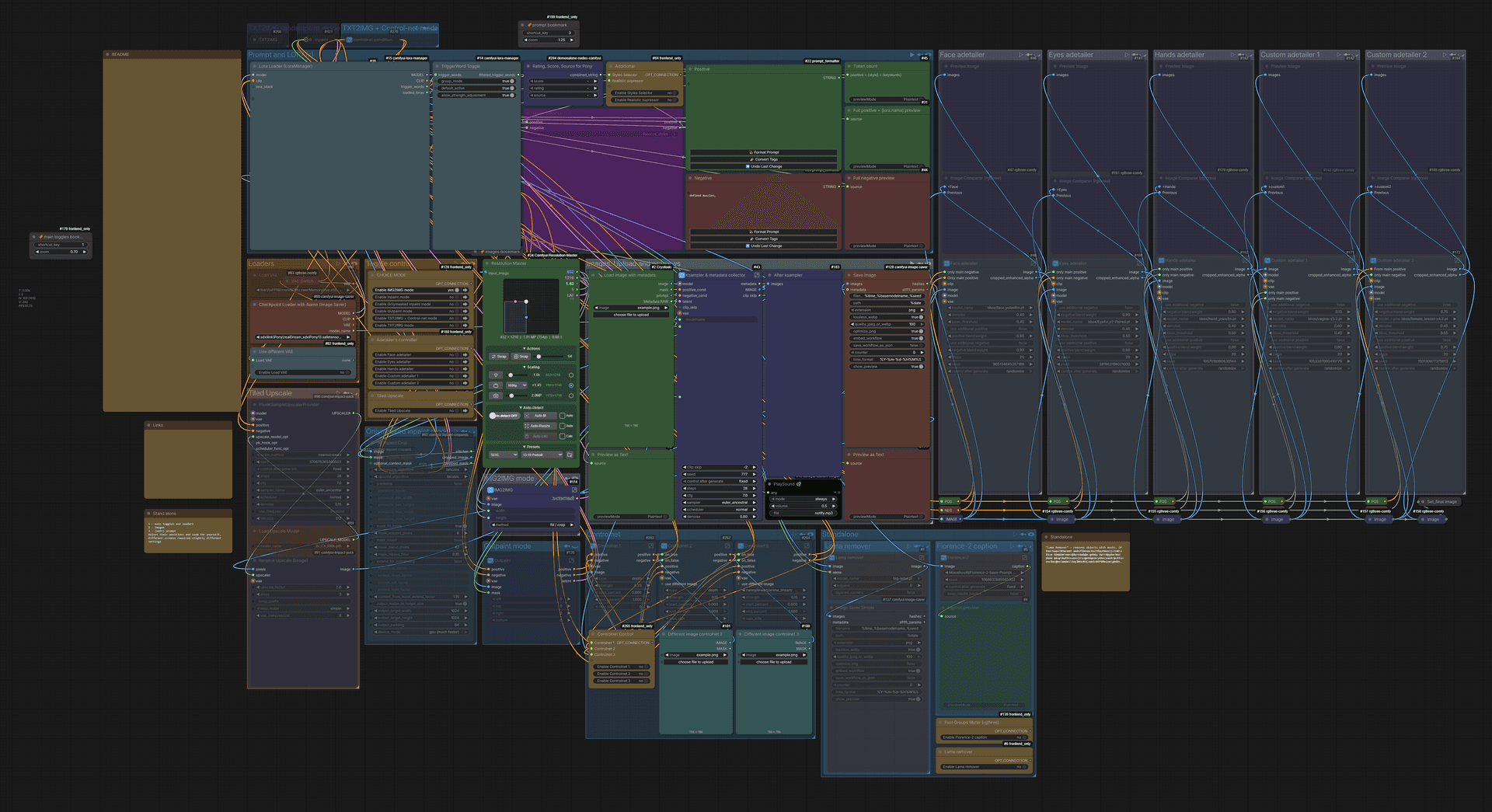
Task: Click the expand subgraph icon on Ksampler node
Action: pos(757,275)
